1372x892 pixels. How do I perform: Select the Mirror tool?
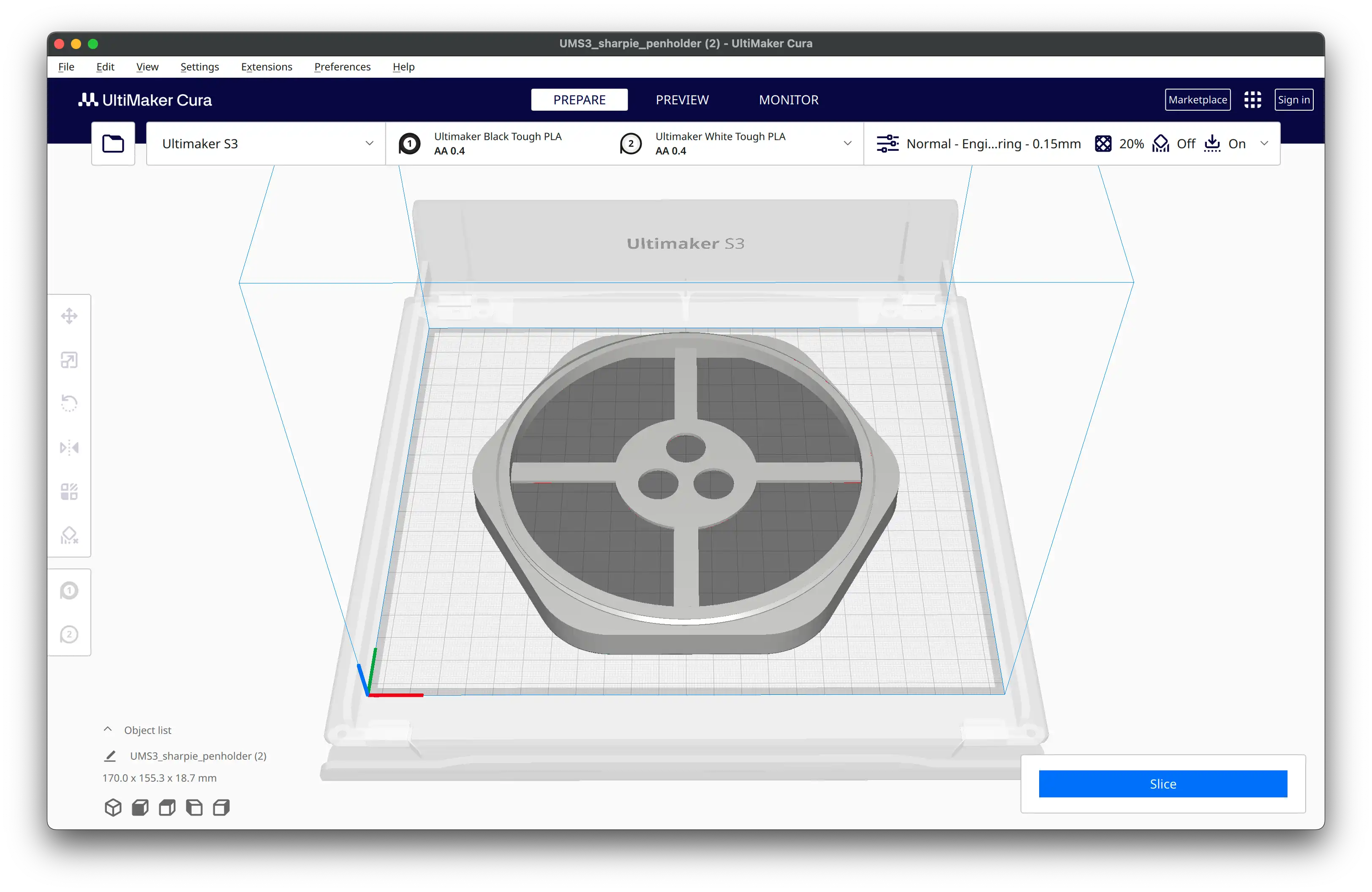(69, 448)
